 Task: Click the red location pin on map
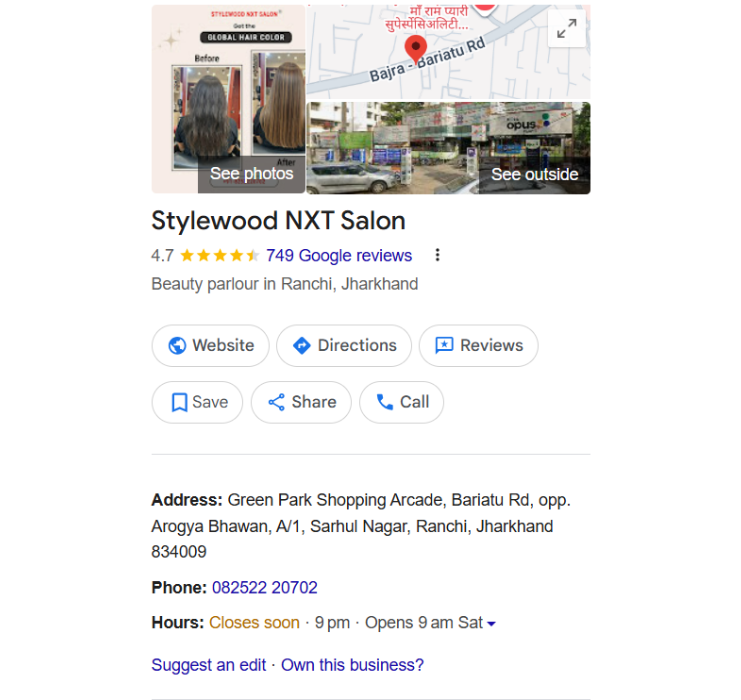415,47
